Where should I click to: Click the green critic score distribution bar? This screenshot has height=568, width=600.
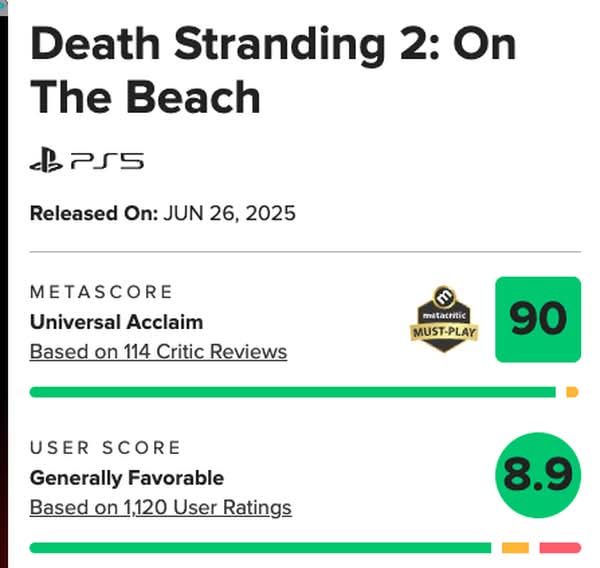tap(293, 392)
